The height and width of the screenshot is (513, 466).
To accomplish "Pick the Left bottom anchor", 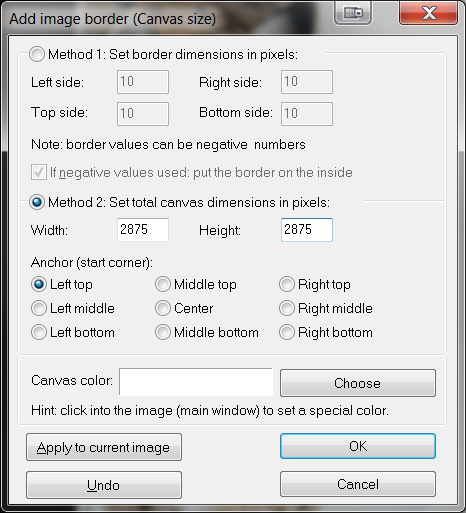I will point(39,332).
